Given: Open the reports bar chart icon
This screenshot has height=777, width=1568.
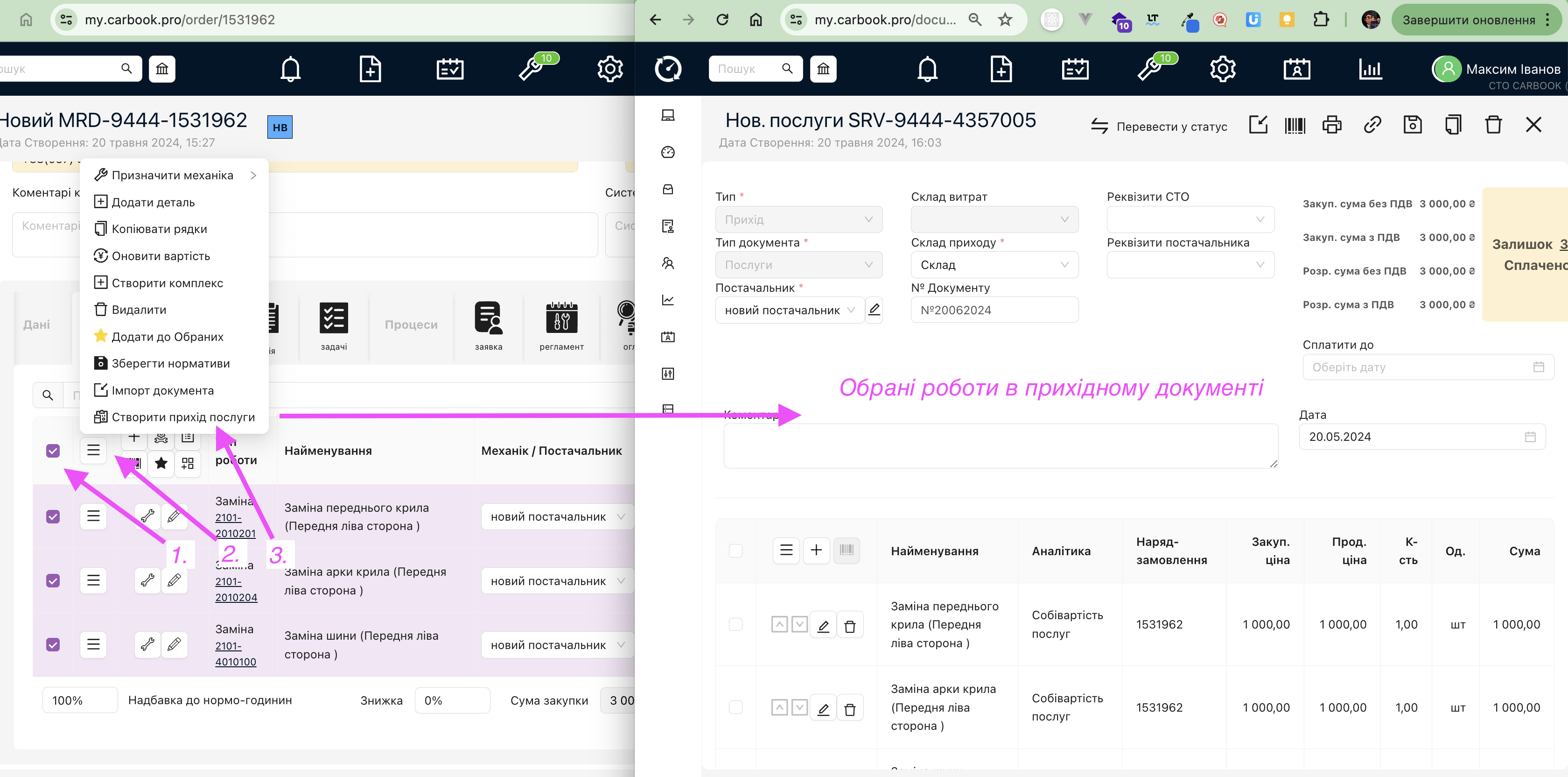Looking at the screenshot, I should coord(1370,69).
